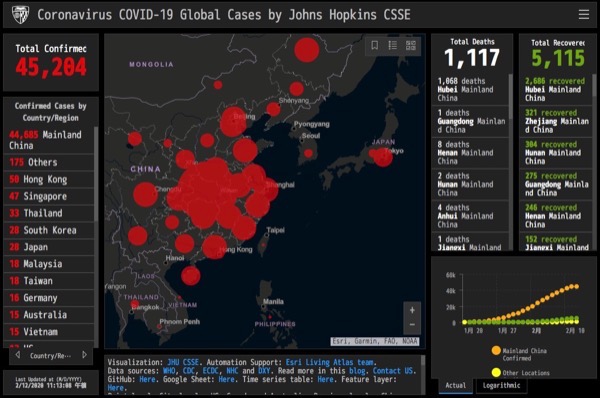Zoom in with the map plus button
The image size is (600, 398).
tap(412, 310)
